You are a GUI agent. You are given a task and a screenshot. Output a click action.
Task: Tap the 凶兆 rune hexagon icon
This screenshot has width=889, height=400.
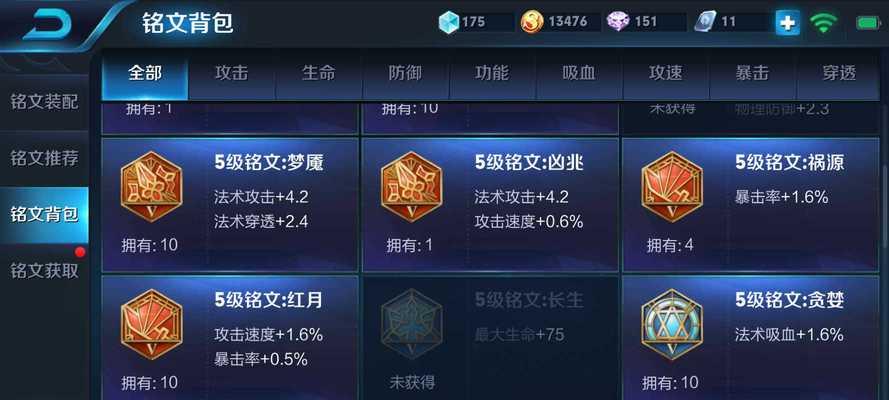412,186
